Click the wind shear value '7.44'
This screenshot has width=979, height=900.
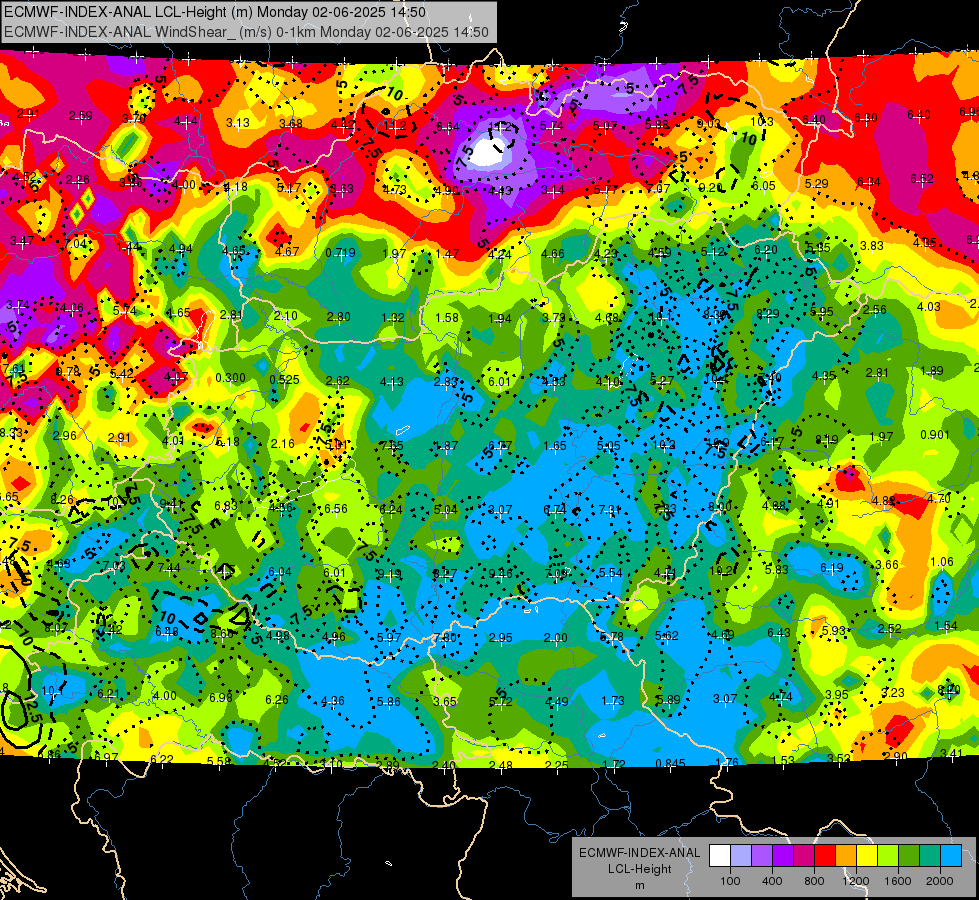point(169,568)
